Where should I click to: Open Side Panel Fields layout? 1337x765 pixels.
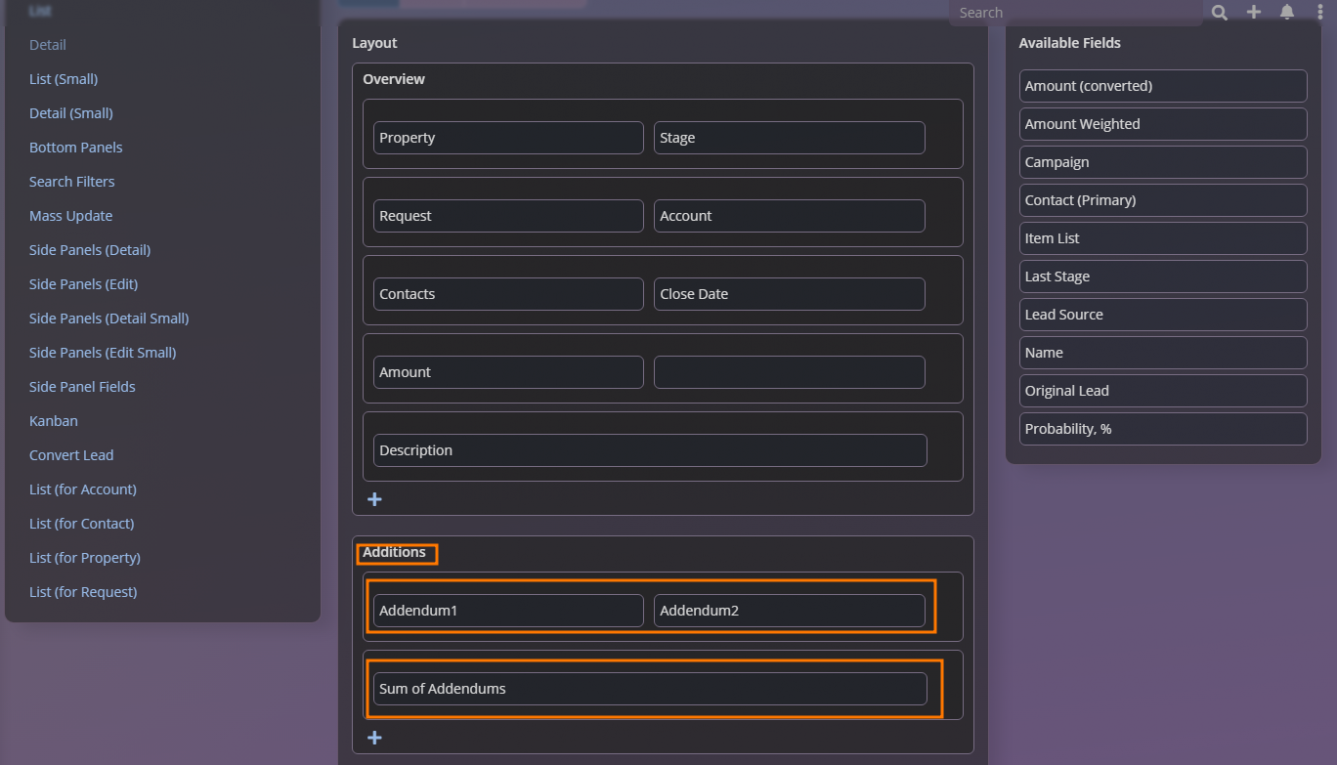tap(82, 386)
